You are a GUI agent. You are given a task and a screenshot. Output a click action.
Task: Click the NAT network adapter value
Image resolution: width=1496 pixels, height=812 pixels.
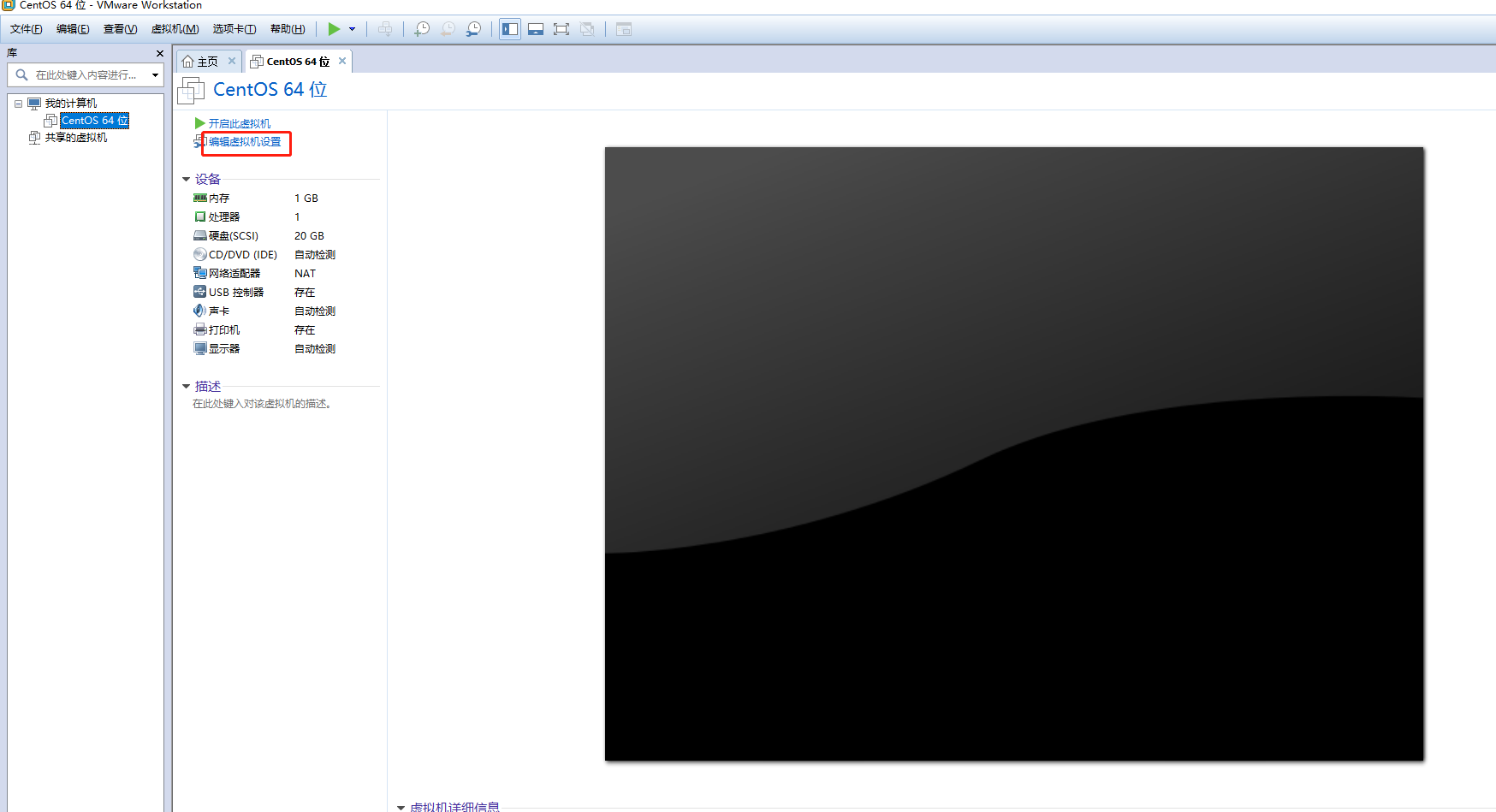click(306, 273)
